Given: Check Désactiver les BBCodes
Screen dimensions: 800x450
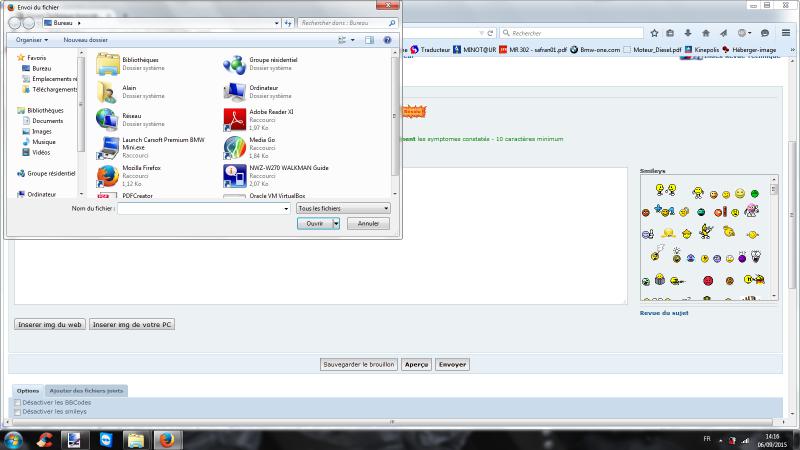Looking at the screenshot, I should (18, 402).
